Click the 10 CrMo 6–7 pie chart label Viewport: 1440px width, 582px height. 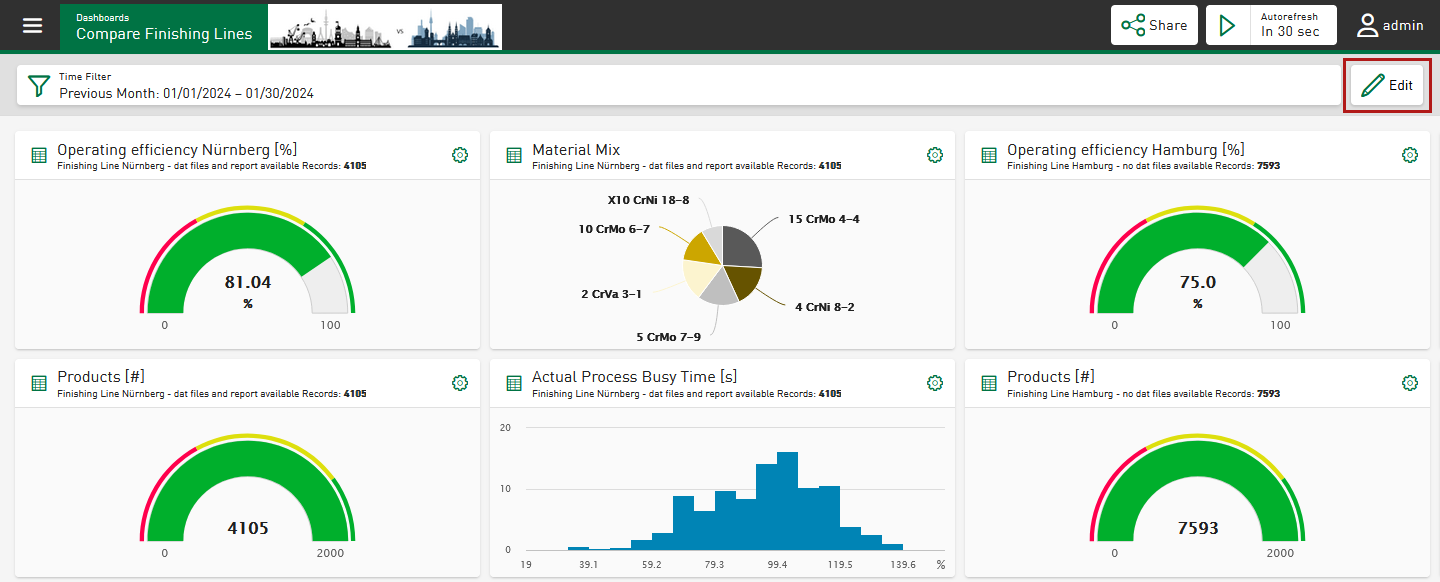tap(614, 229)
